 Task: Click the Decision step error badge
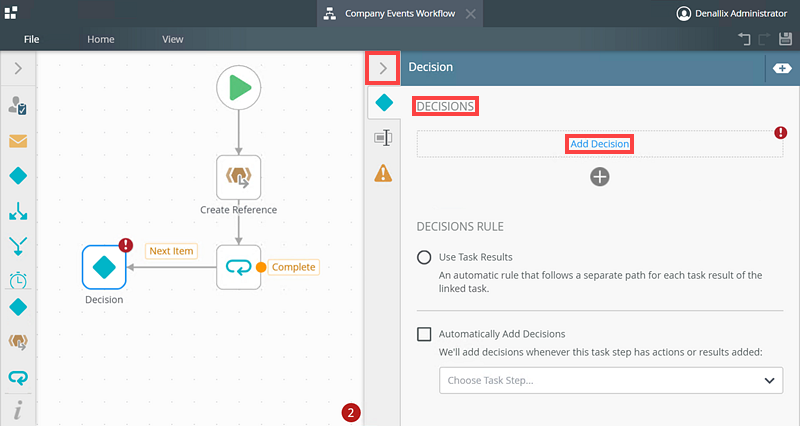coord(126,245)
